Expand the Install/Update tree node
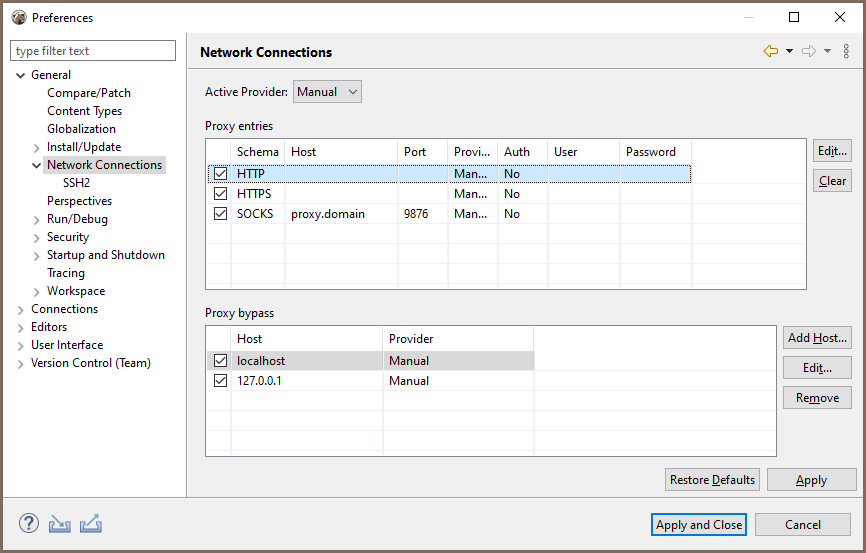The image size is (866, 553). click(37, 147)
